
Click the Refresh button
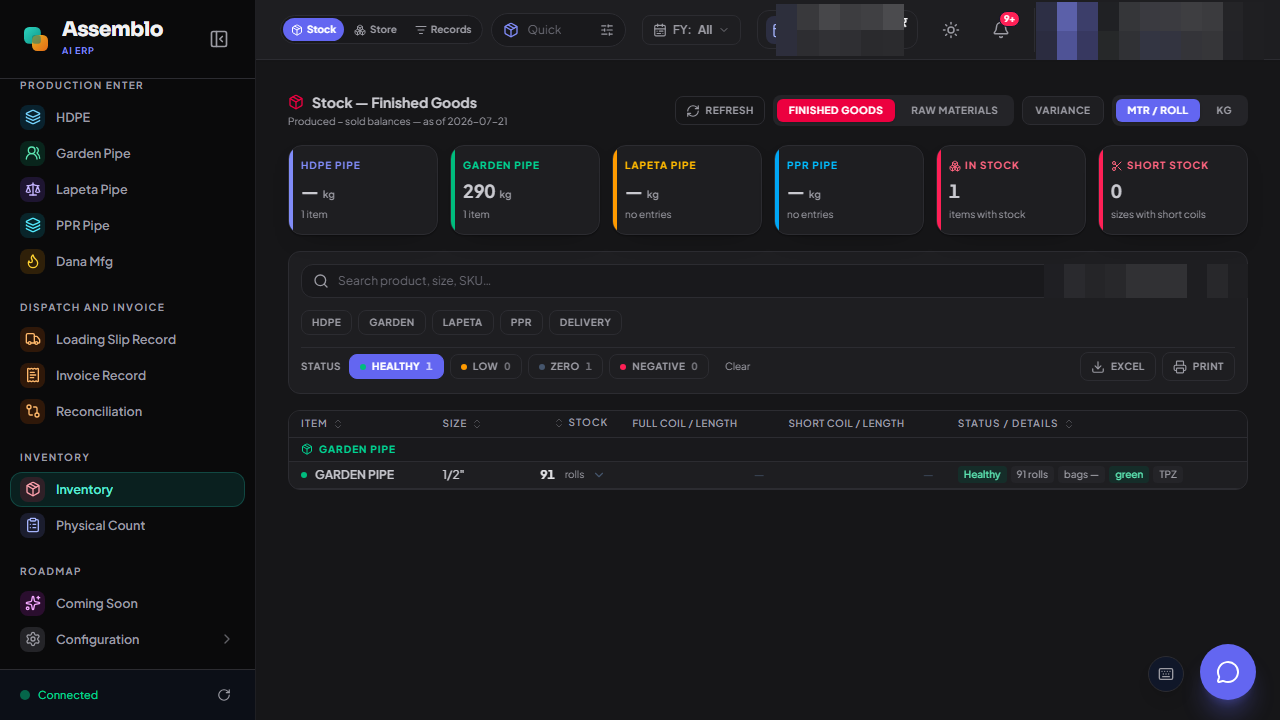coord(720,110)
